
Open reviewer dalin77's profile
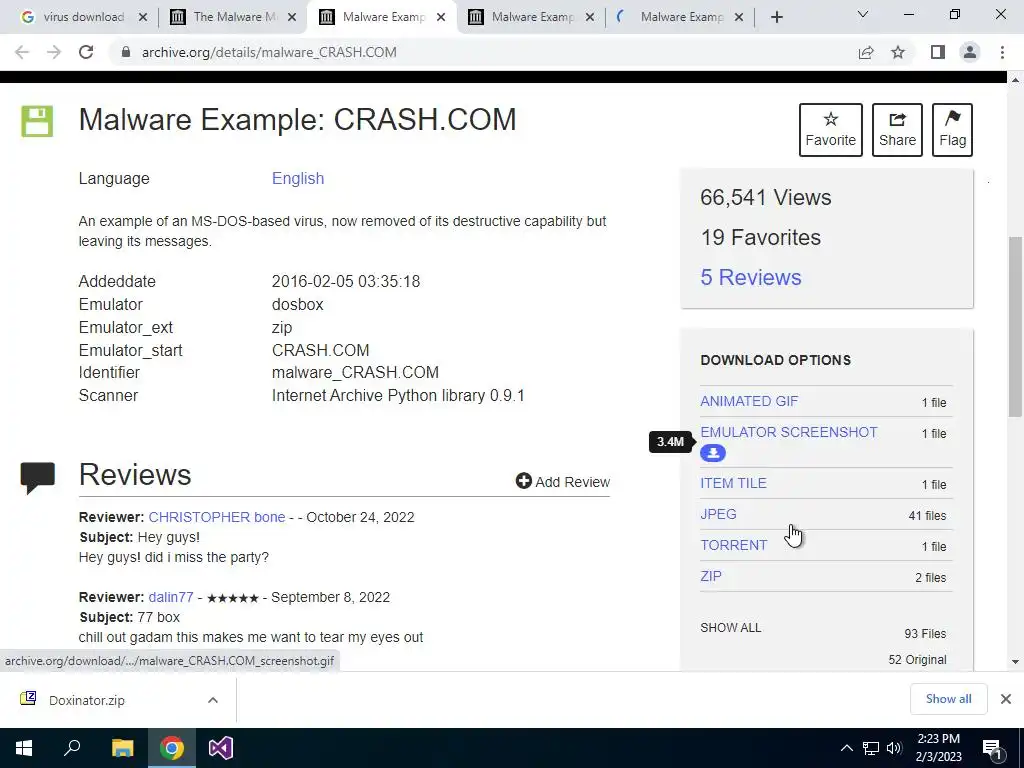(x=171, y=598)
